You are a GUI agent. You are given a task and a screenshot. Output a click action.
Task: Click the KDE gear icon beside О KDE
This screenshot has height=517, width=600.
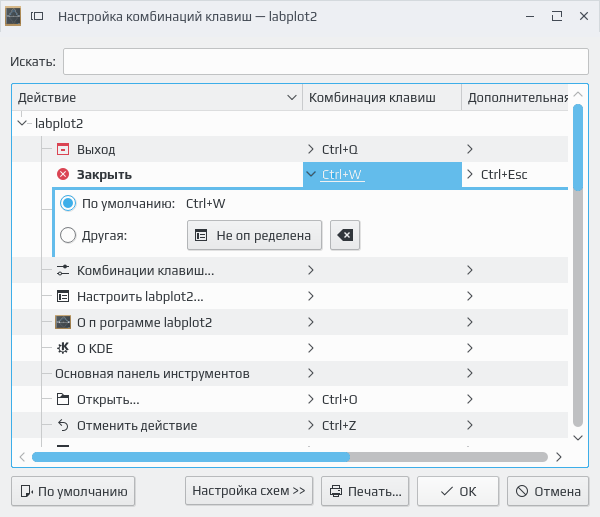(63, 348)
